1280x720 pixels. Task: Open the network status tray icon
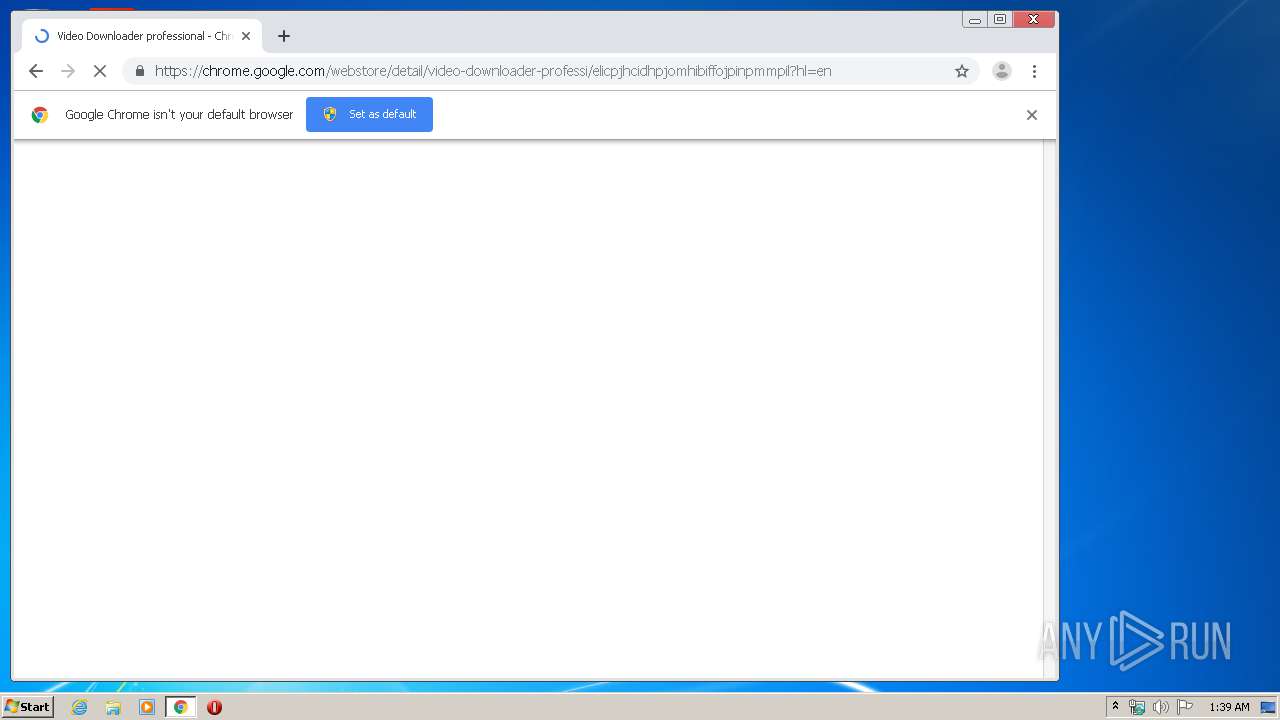pos(1137,707)
